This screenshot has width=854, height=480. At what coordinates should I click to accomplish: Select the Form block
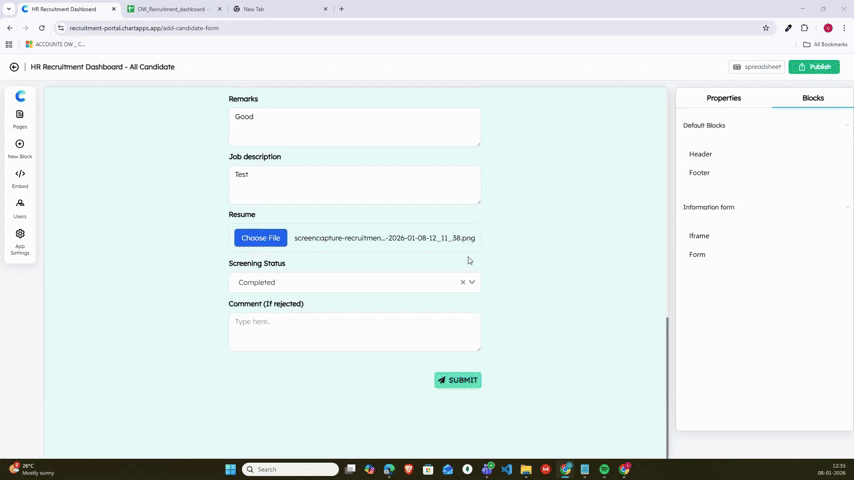point(697,254)
